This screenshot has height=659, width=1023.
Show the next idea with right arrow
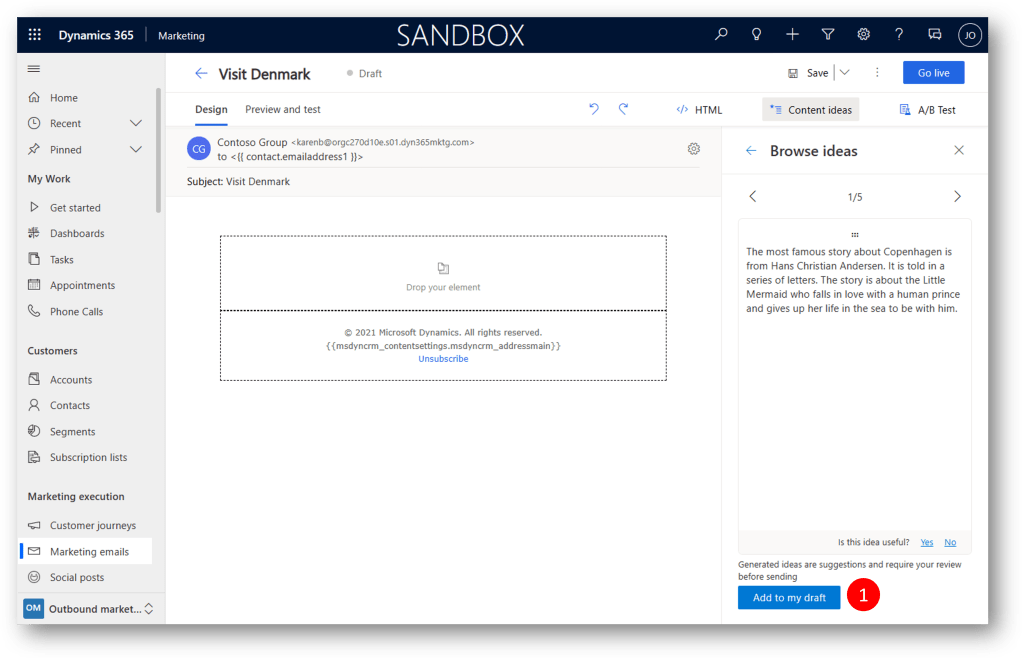pos(957,197)
